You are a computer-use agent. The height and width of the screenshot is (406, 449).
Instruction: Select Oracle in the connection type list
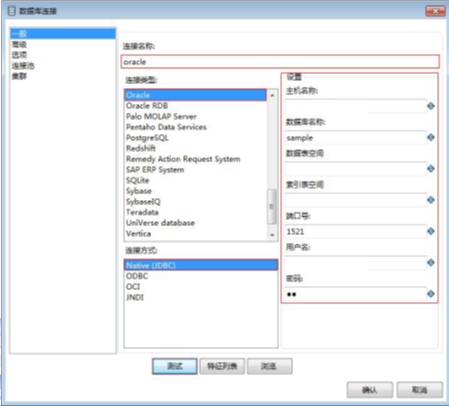[x=195, y=95]
